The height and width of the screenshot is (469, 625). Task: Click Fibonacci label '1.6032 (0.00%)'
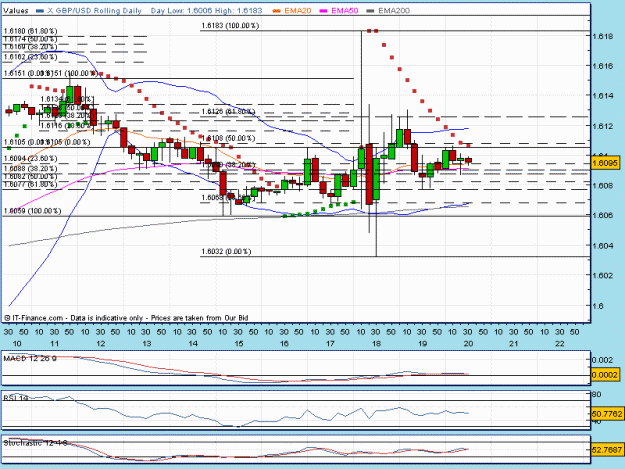pos(226,251)
